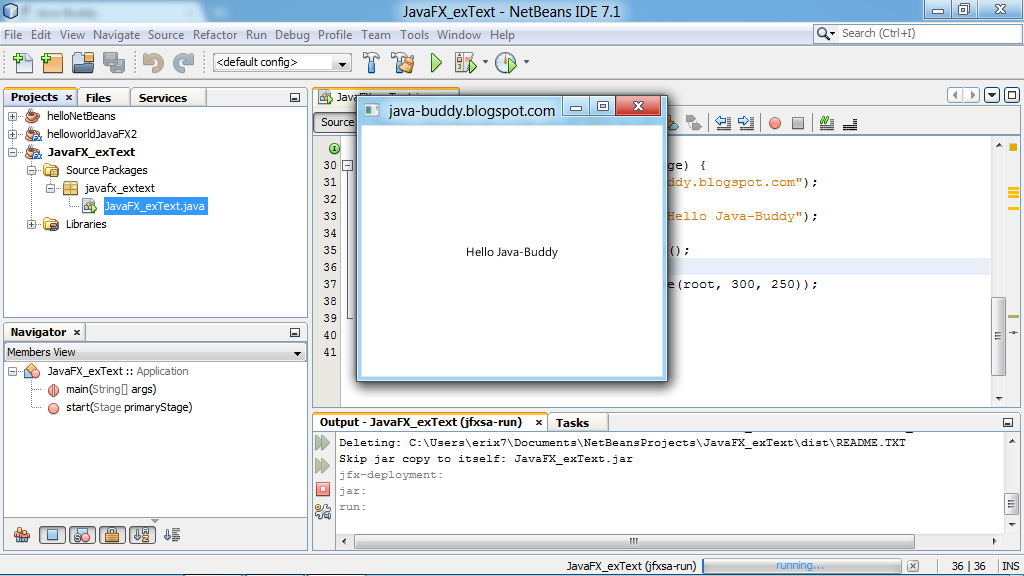Profile the project using the clock icon
The width and height of the screenshot is (1024, 576).
point(508,62)
